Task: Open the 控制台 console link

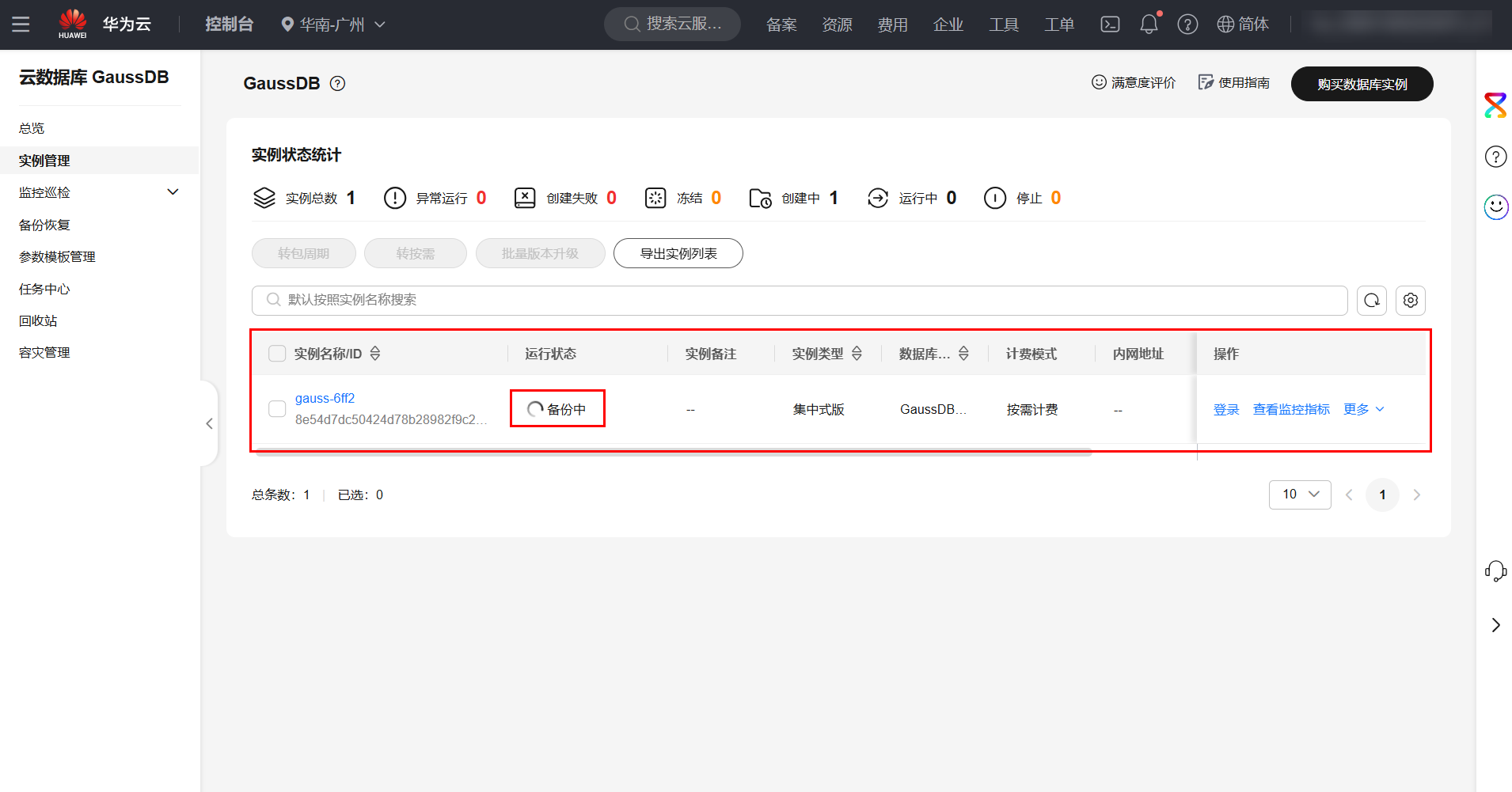Action: tap(229, 25)
